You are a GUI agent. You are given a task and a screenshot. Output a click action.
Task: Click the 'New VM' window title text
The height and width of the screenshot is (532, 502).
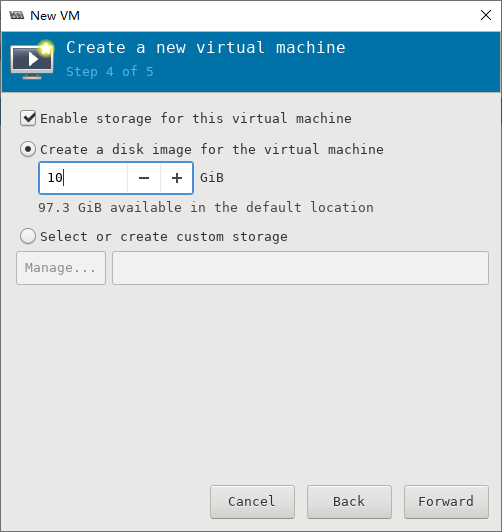[x=55, y=16]
